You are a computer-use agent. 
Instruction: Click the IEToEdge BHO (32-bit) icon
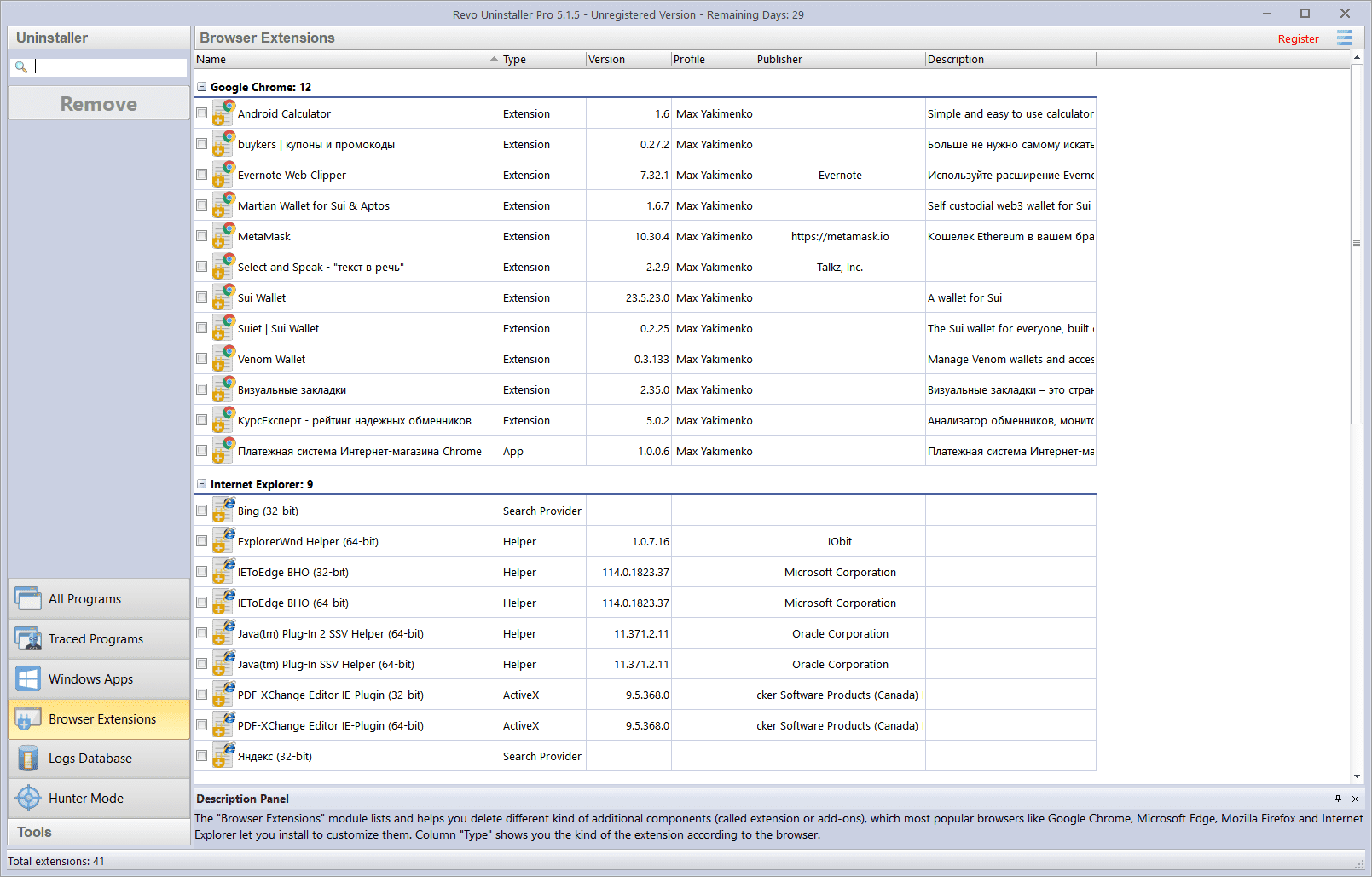(223, 572)
